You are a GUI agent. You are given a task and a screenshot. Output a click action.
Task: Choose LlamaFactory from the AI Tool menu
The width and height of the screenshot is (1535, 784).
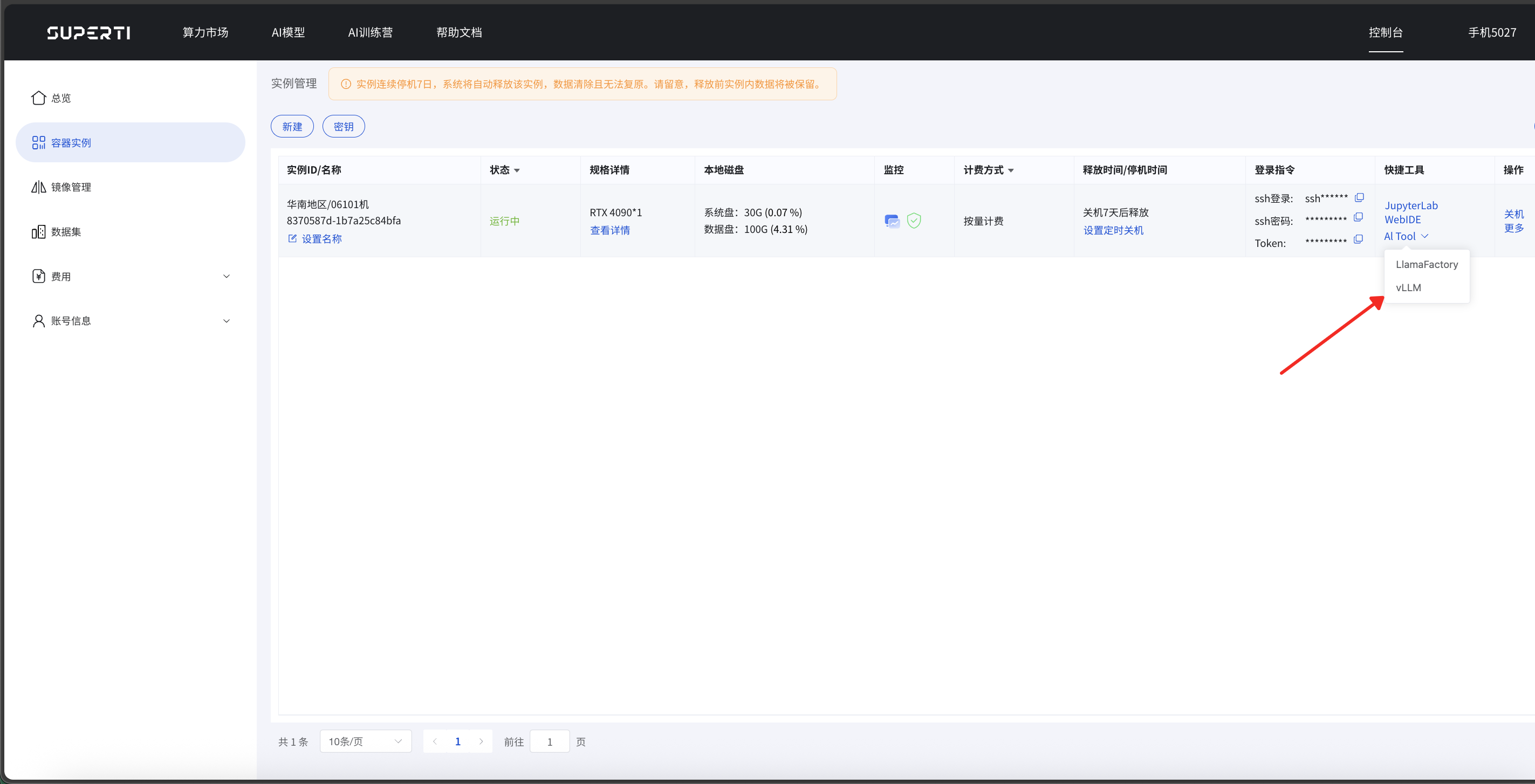pyautogui.click(x=1427, y=265)
